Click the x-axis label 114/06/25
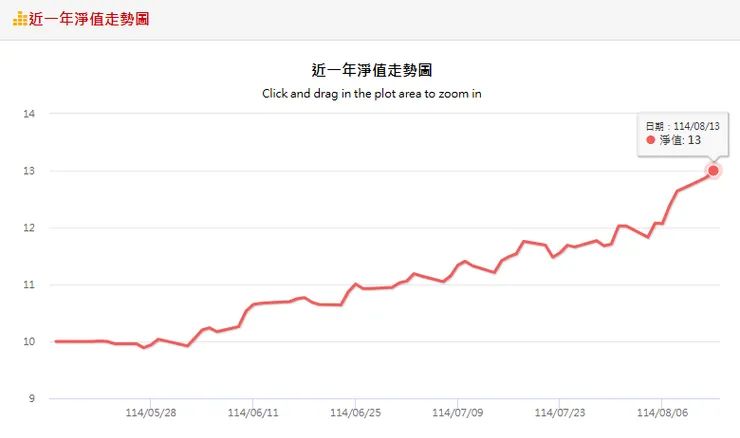Viewport: 740px width, 438px height. 355,413
